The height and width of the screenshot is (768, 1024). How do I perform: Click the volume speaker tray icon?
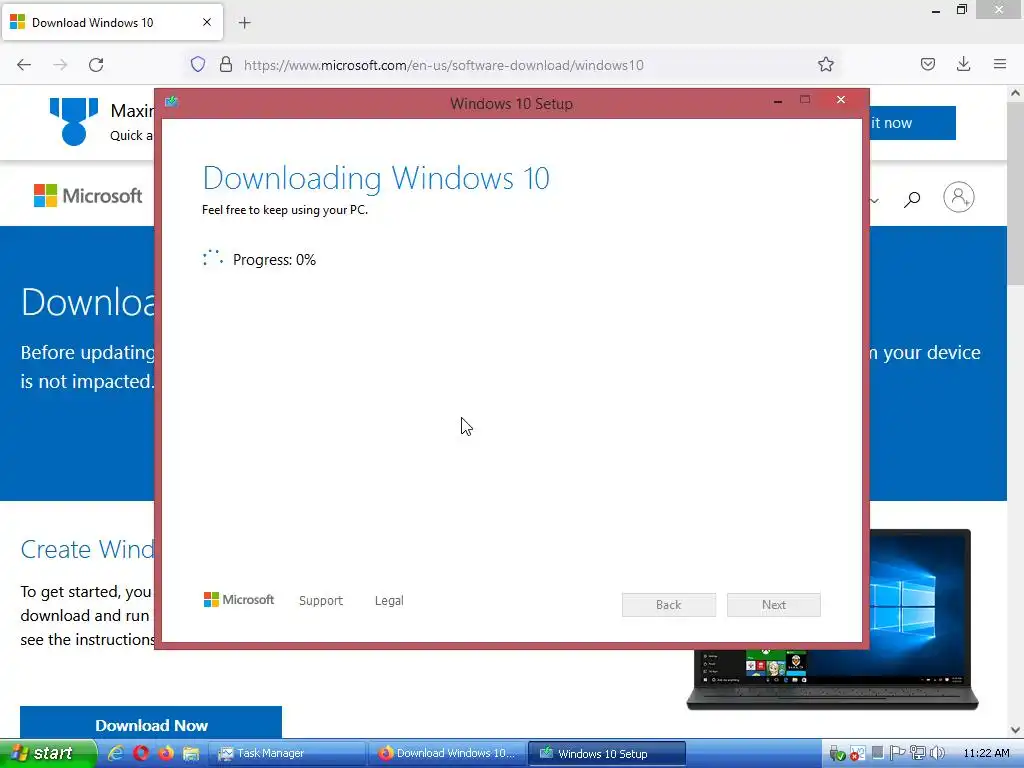coord(937,754)
